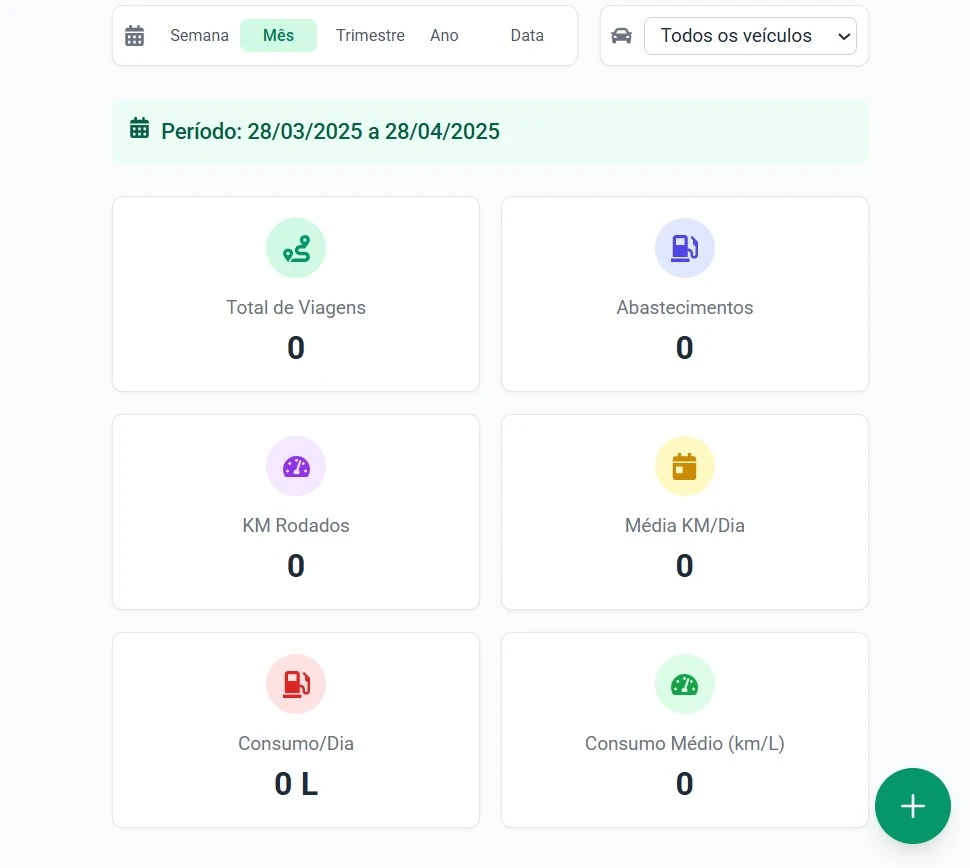Open the Data custom period option

pos(527,36)
